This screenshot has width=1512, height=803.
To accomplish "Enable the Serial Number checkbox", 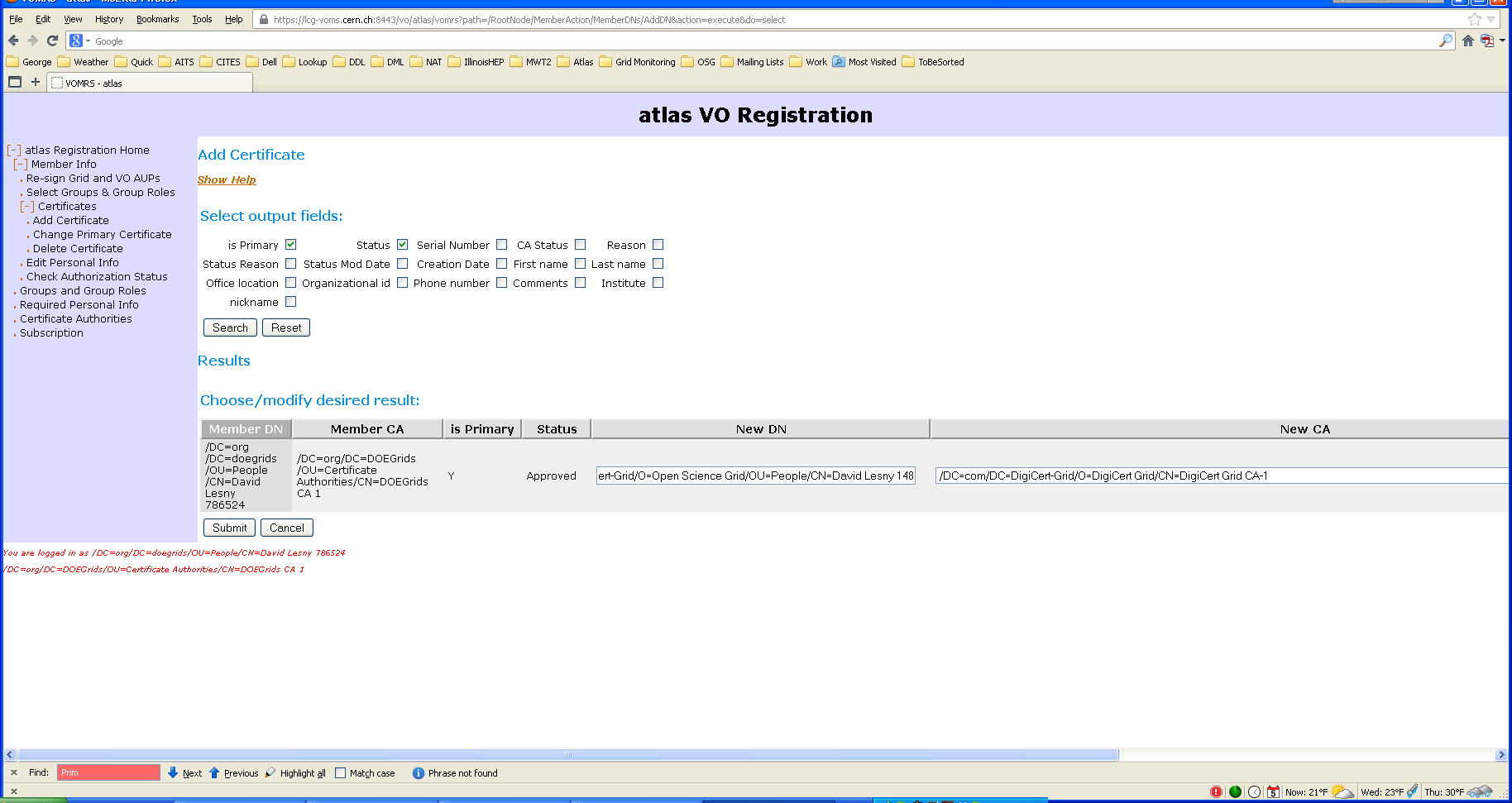I will pos(501,245).
